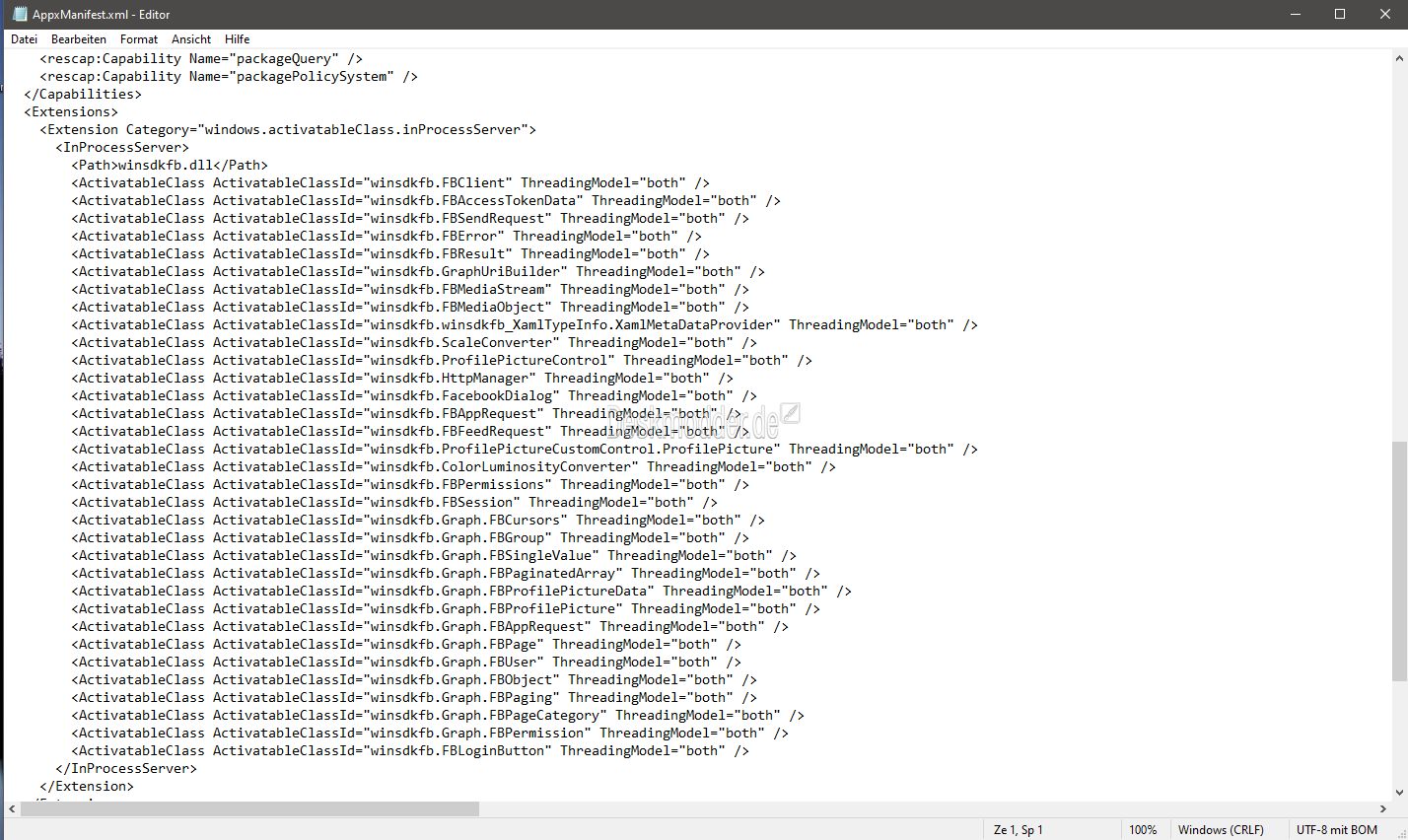Click the winsdkfb.ScaleConverter class line
The height and width of the screenshot is (840, 1408).
pyautogui.click(x=414, y=342)
